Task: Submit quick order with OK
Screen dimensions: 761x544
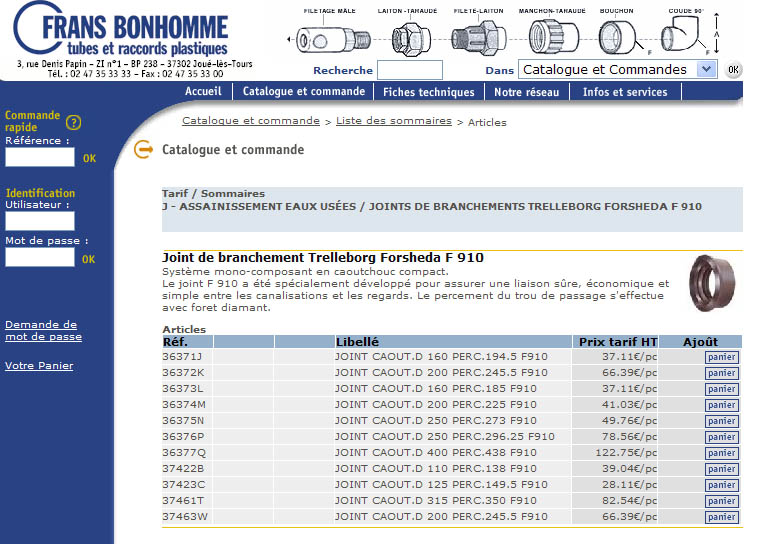Action: 89,158
